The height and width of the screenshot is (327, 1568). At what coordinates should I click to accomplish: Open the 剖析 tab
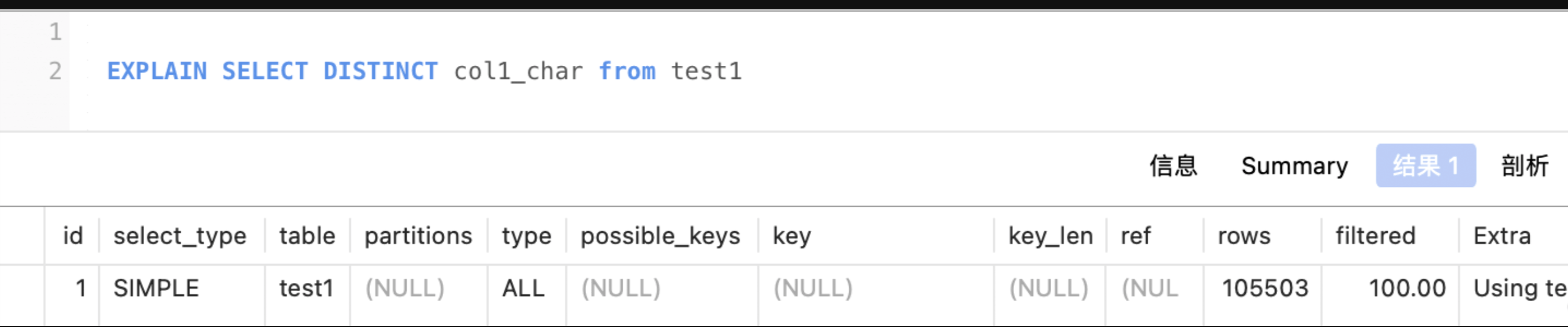pyautogui.click(x=1525, y=166)
